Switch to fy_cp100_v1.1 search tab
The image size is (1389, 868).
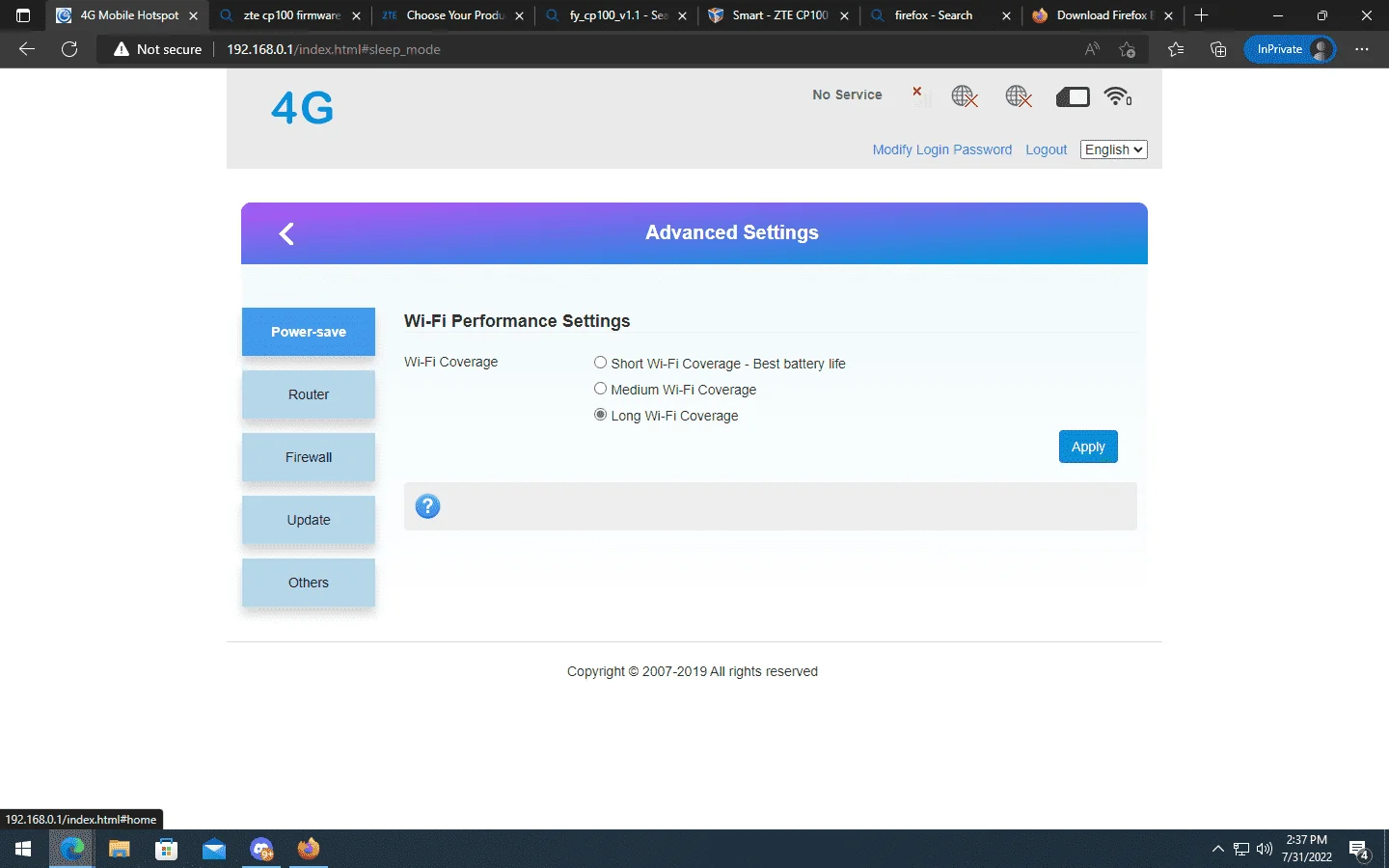tap(617, 15)
